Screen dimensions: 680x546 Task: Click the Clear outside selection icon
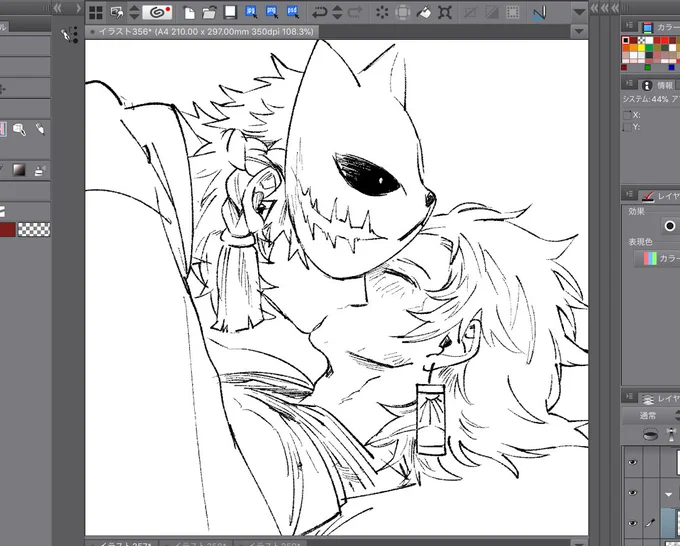pos(402,12)
